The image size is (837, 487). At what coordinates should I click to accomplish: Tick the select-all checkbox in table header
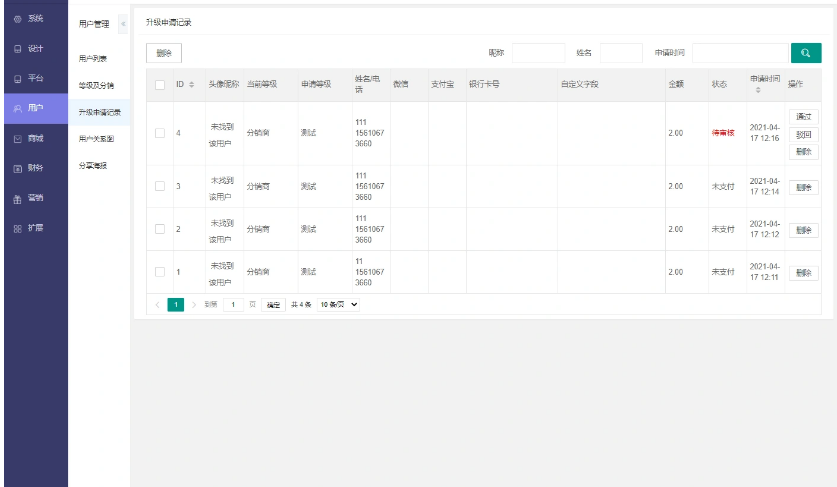[x=160, y=85]
